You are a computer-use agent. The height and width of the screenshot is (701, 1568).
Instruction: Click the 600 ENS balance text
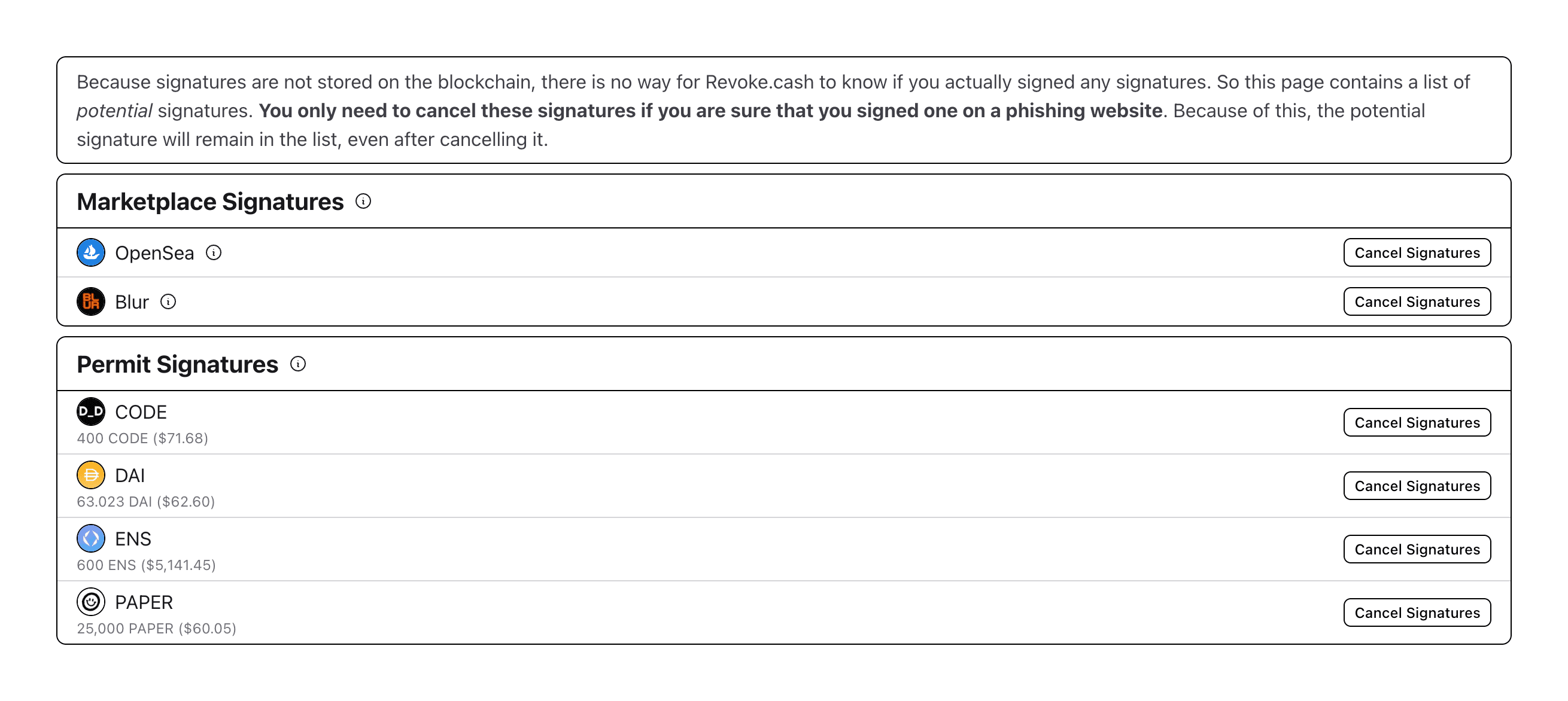146,565
